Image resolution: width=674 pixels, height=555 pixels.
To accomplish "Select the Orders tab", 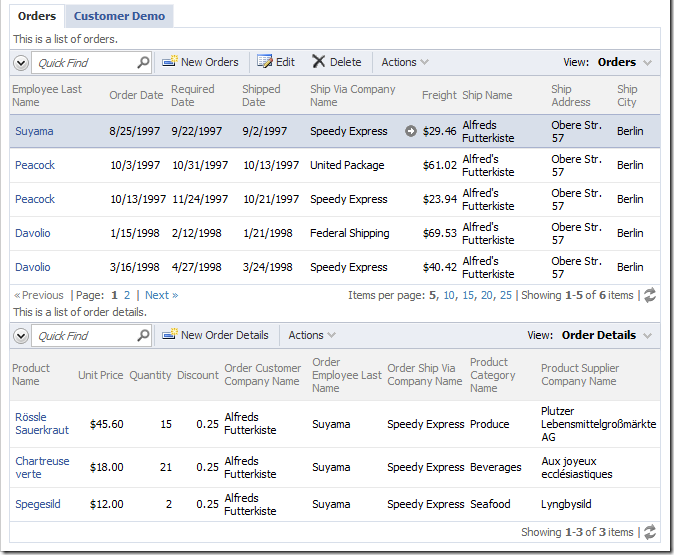I will coord(37,16).
